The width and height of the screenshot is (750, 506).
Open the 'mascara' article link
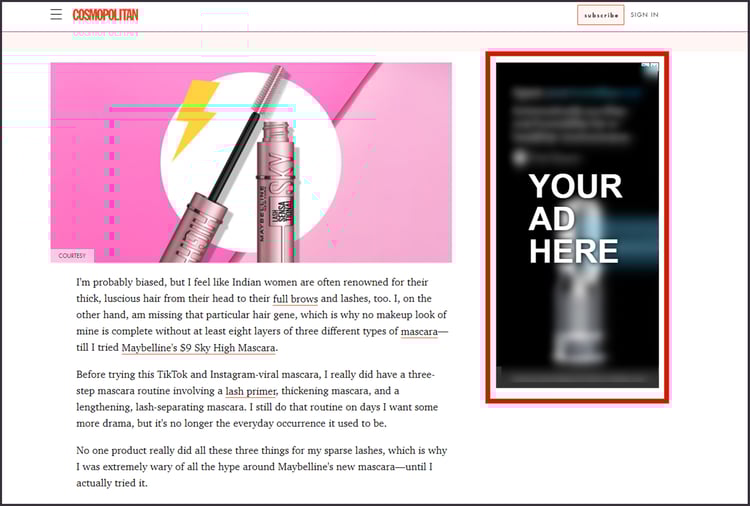419,331
